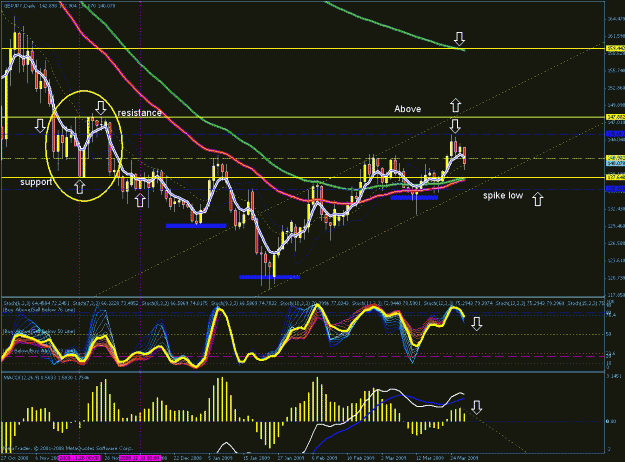Image resolution: width=625 pixels, height=462 pixels.
Task: Click the "27 Oct 2008" date label
Action: coord(15,458)
